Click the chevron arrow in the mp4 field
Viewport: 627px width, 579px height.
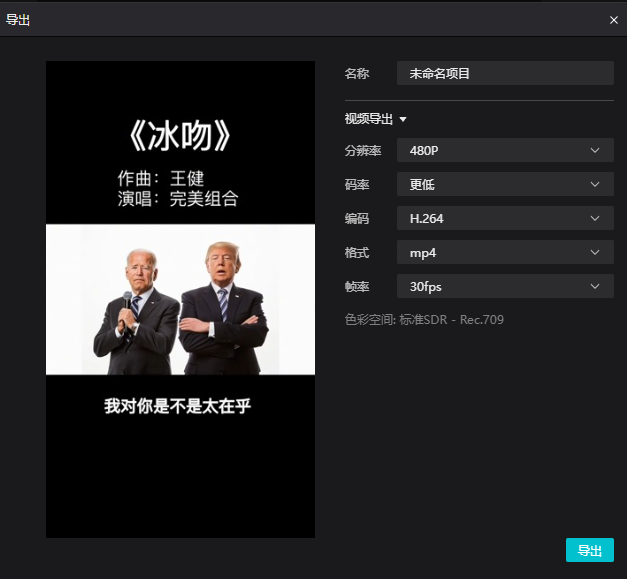595,253
